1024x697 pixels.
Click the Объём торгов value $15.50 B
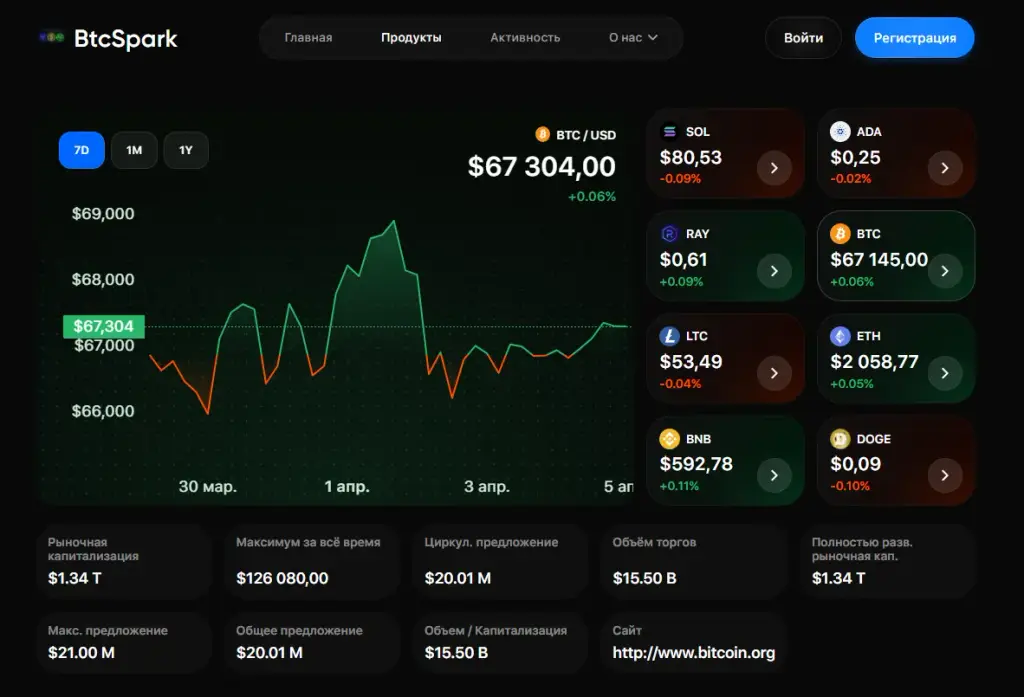[x=645, y=578]
